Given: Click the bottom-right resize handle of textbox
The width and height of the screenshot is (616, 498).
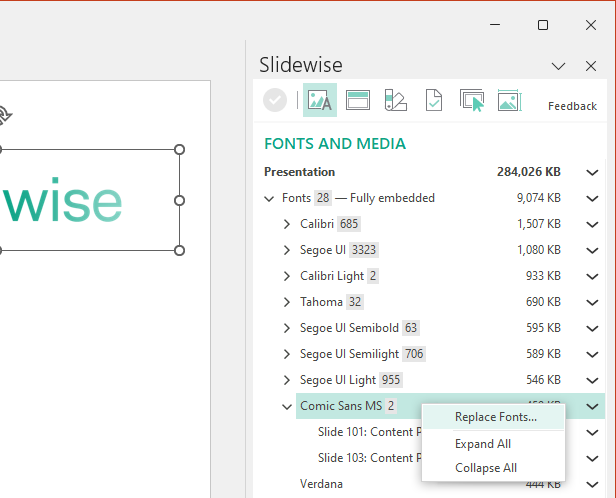Looking at the screenshot, I should tap(180, 251).
